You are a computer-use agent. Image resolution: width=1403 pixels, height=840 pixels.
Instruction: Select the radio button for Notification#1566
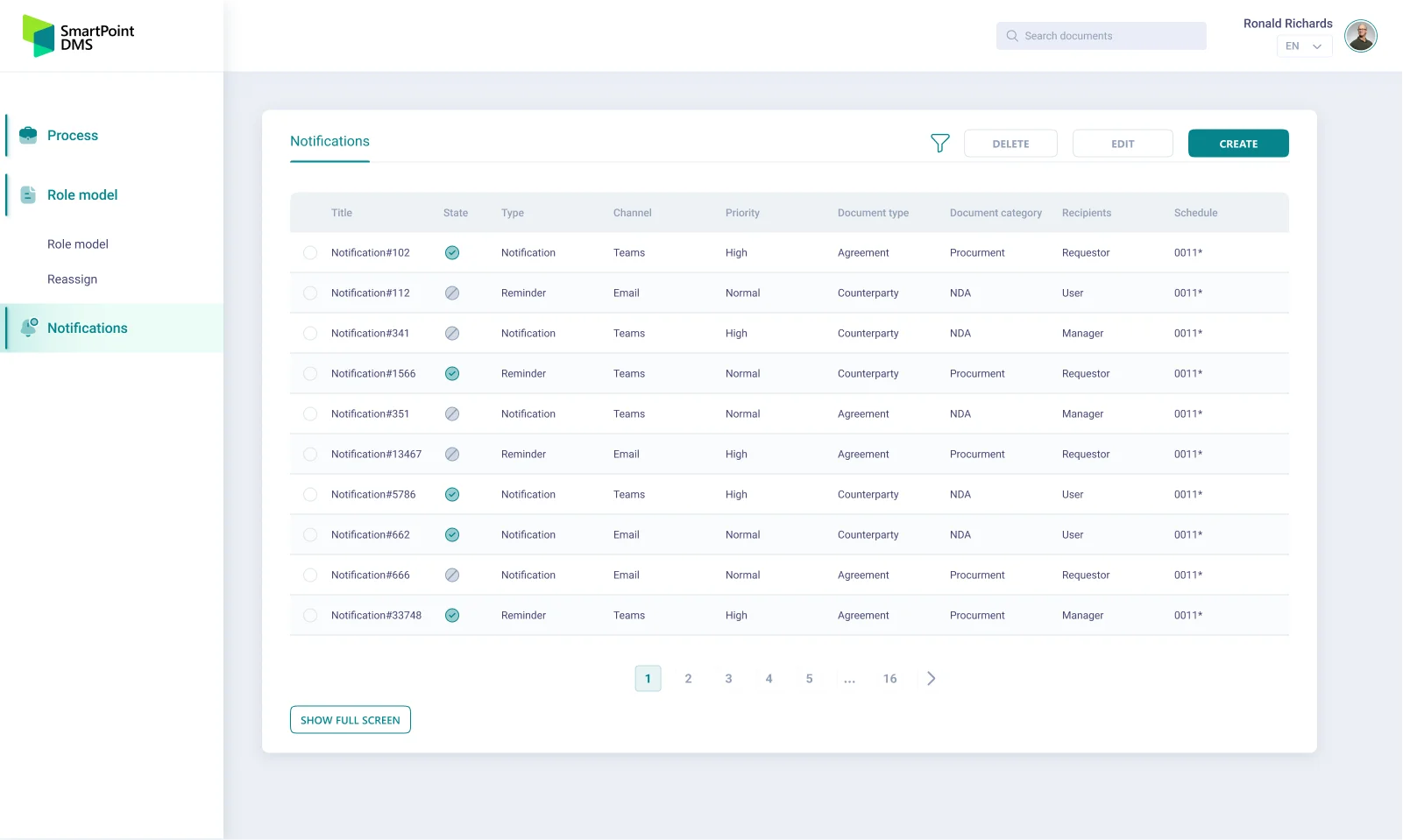310,374
